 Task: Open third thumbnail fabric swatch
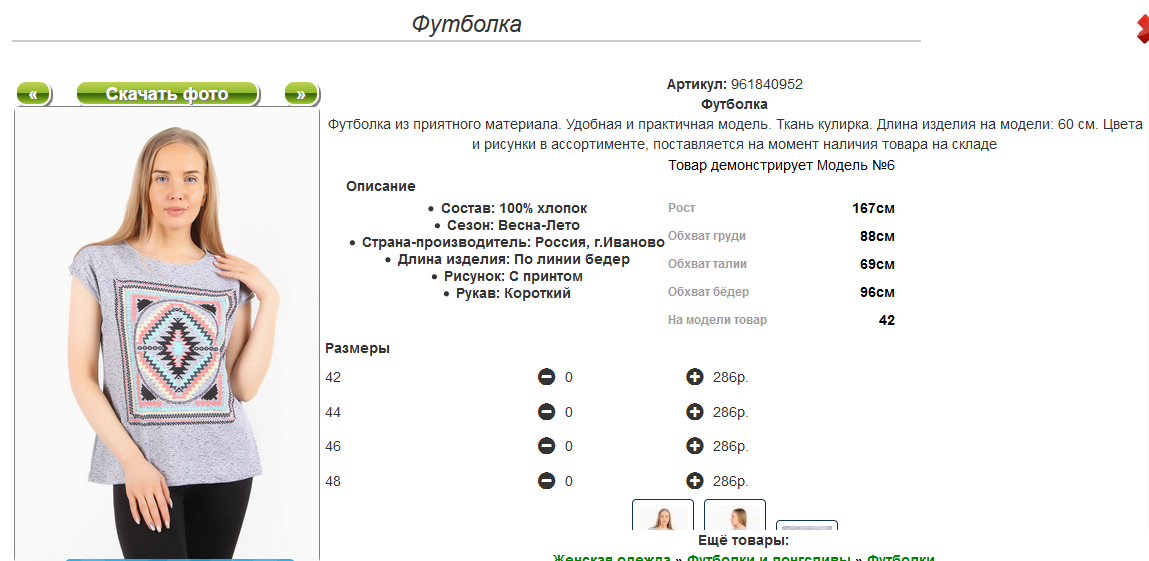pyautogui.click(x=807, y=526)
